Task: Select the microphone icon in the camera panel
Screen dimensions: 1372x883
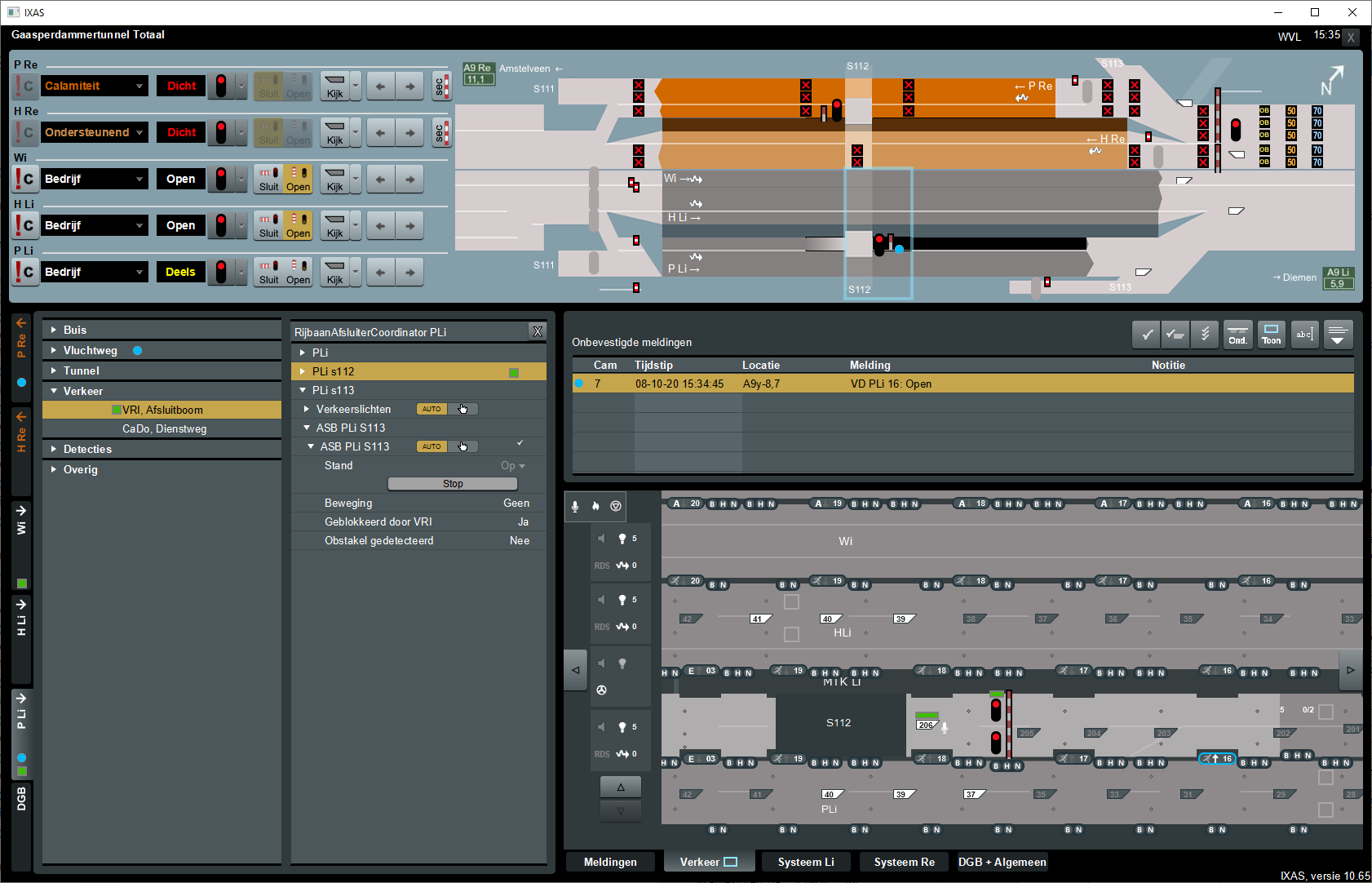Action: click(x=575, y=506)
